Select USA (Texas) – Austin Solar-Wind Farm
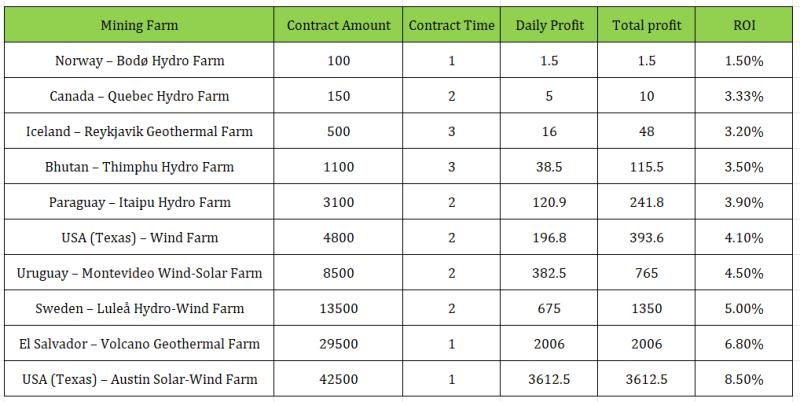This screenshot has width=800, height=402. 139,379
